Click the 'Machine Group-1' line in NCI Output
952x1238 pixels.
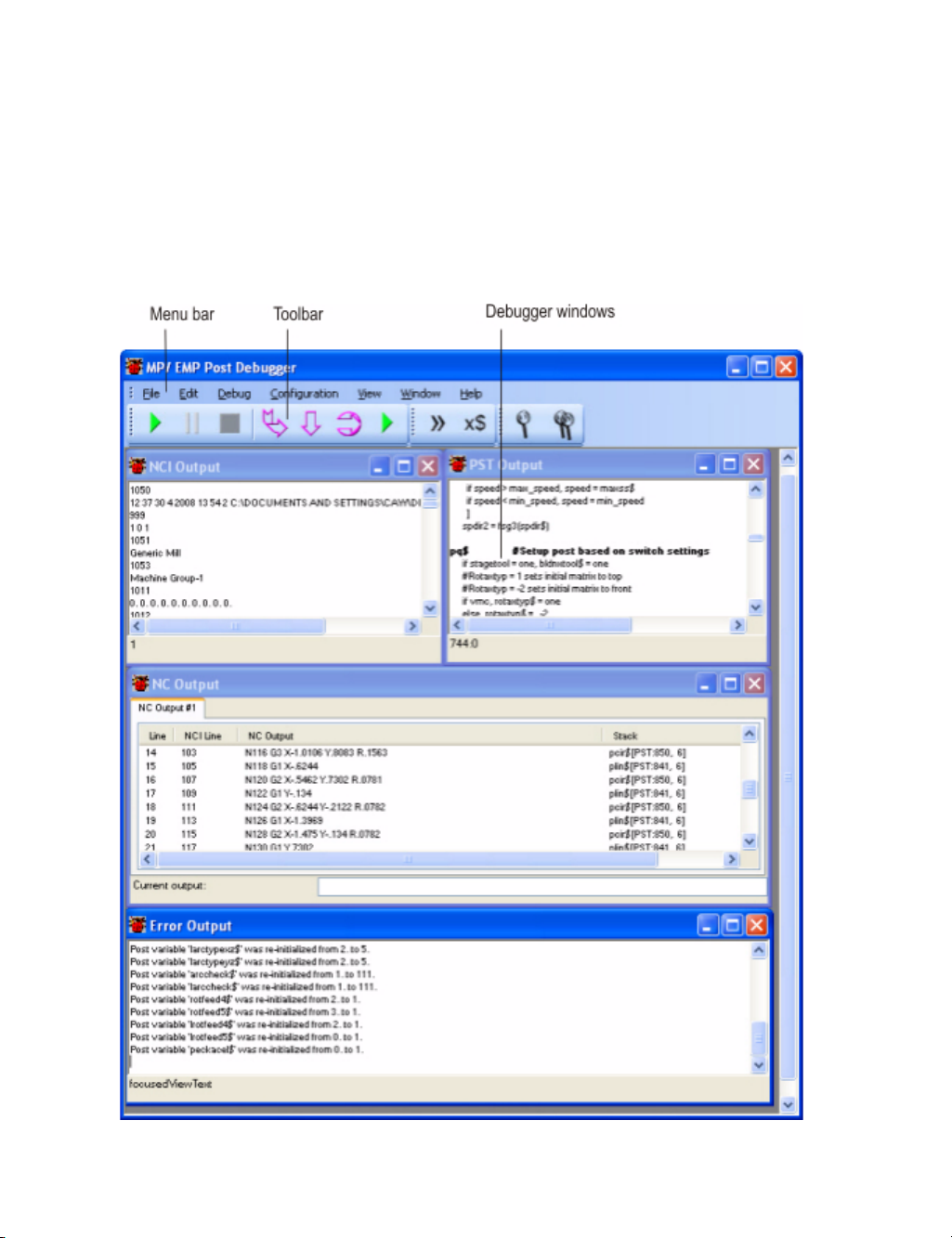coord(167,579)
